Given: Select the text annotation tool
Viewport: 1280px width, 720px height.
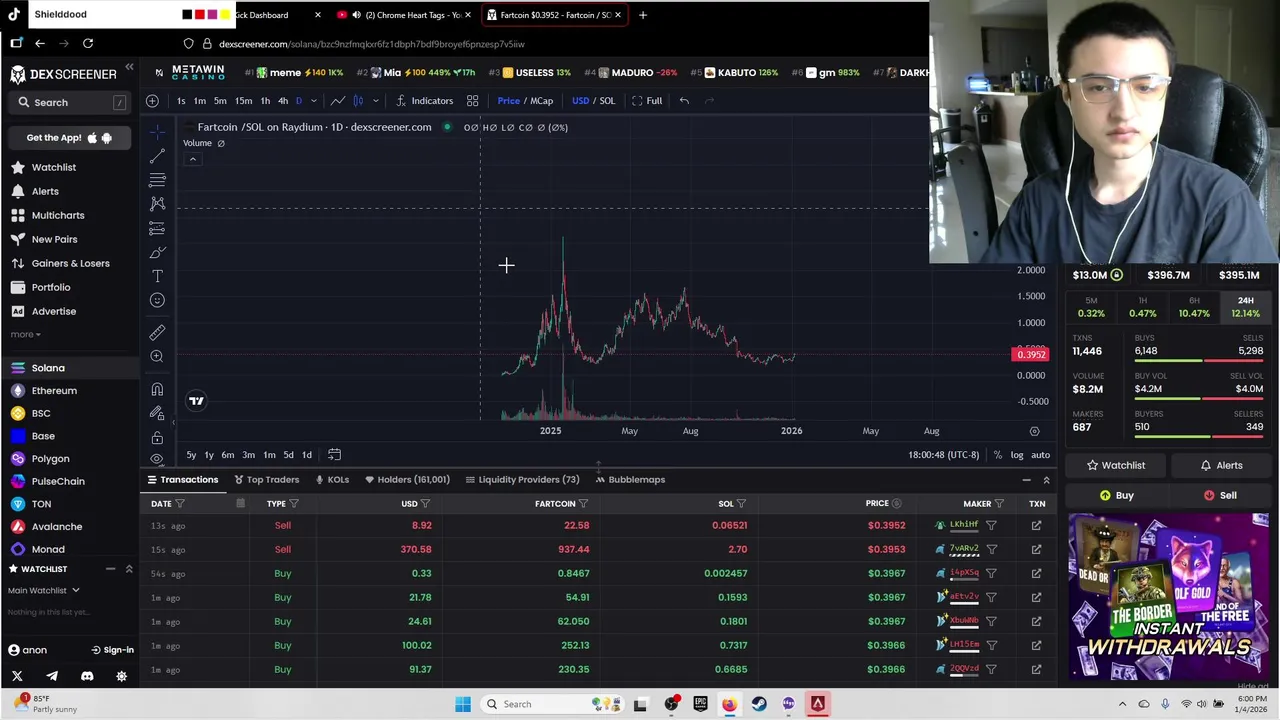Looking at the screenshot, I should [157, 276].
